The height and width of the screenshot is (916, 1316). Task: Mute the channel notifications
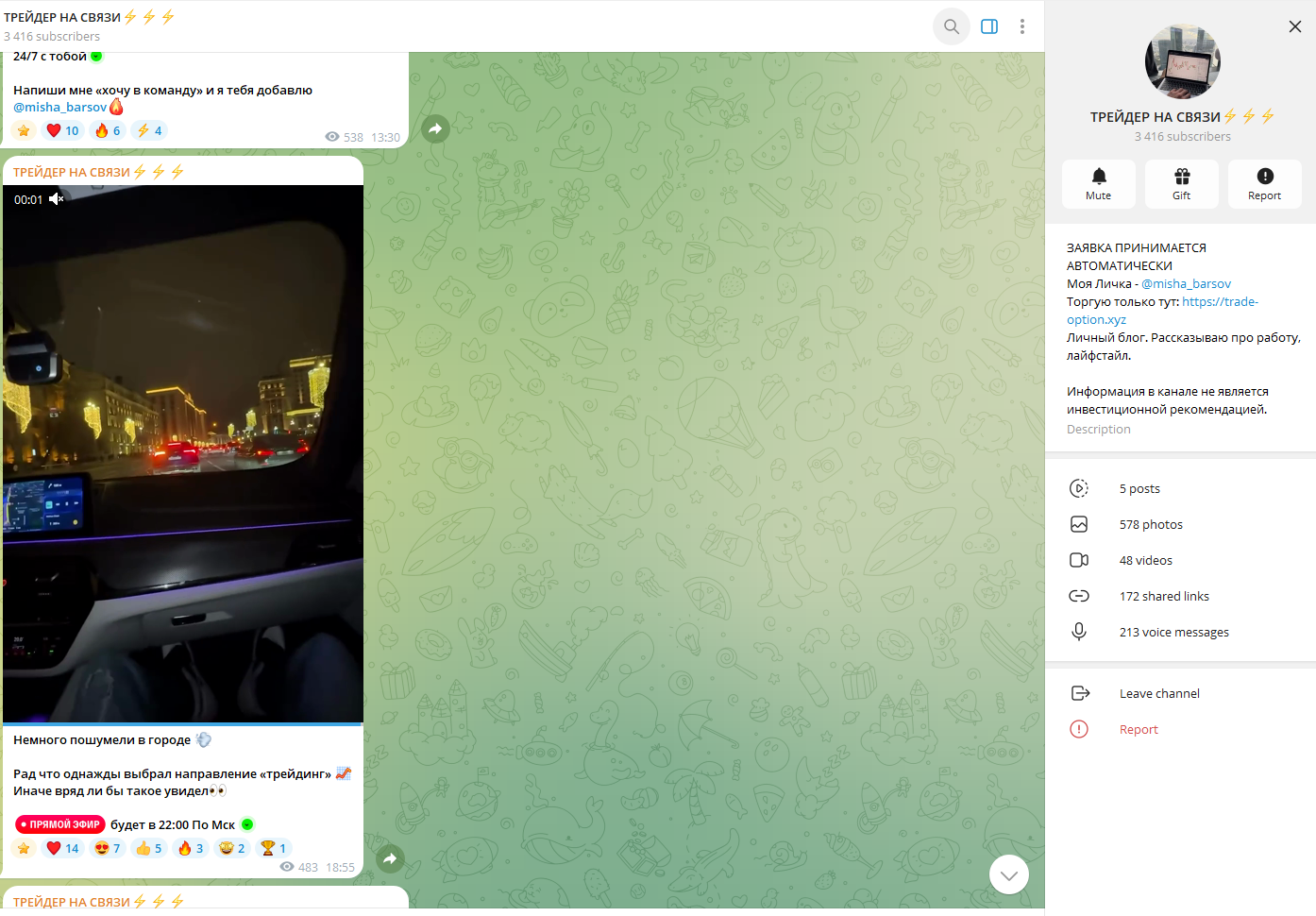(x=1099, y=183)
